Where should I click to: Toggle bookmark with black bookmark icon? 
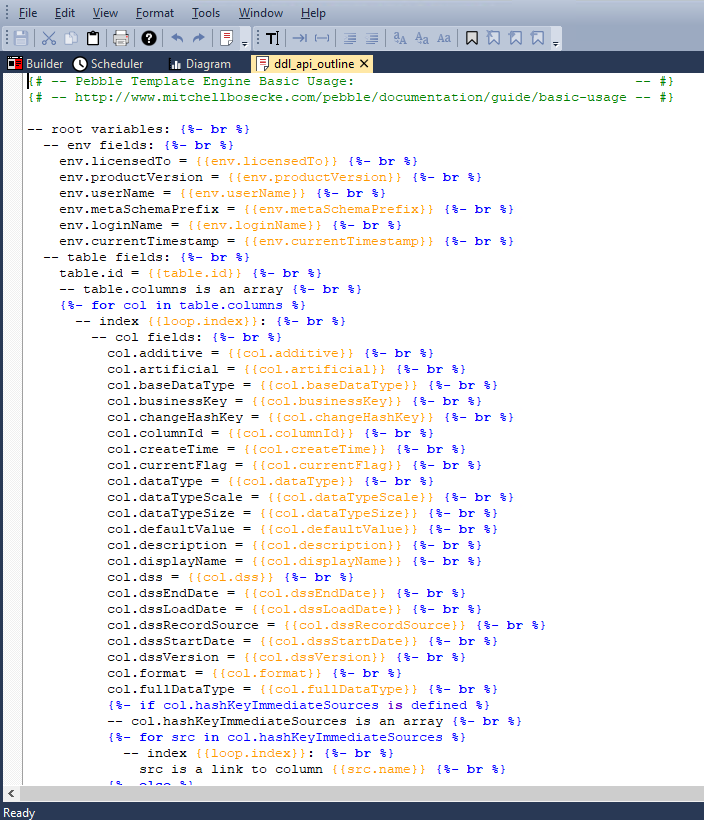[x=472, y=38]
